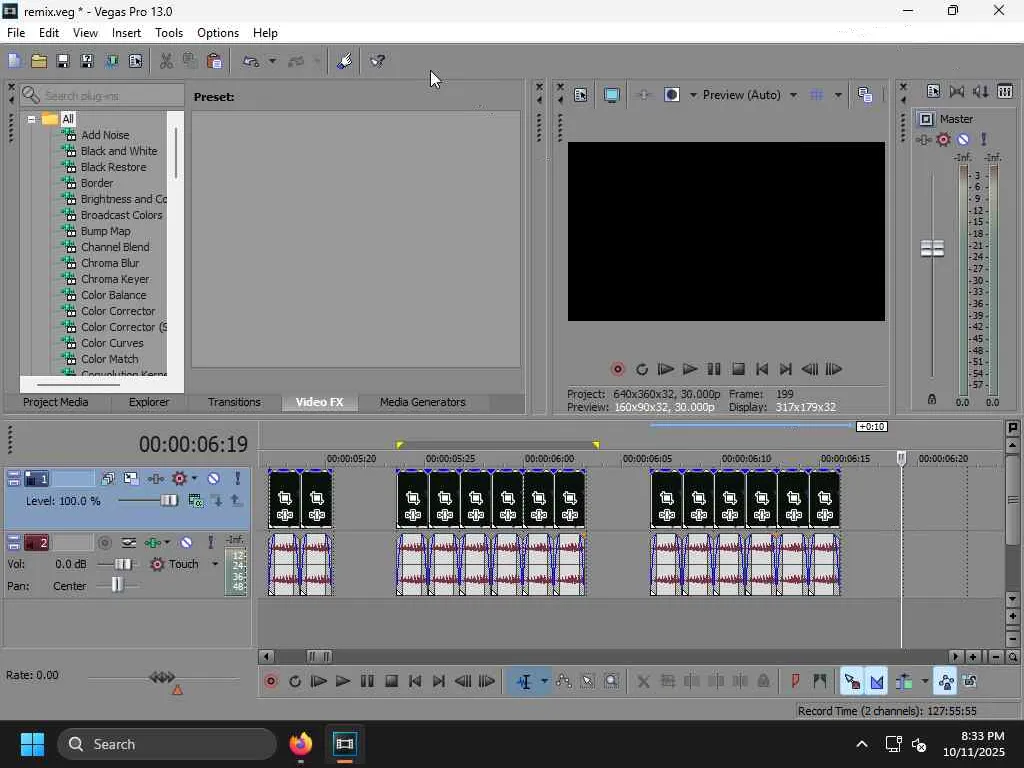Open Touch automation mode dropdown on track 2
The height and width of the screenshot is (768, 1024).
(215, 564)
